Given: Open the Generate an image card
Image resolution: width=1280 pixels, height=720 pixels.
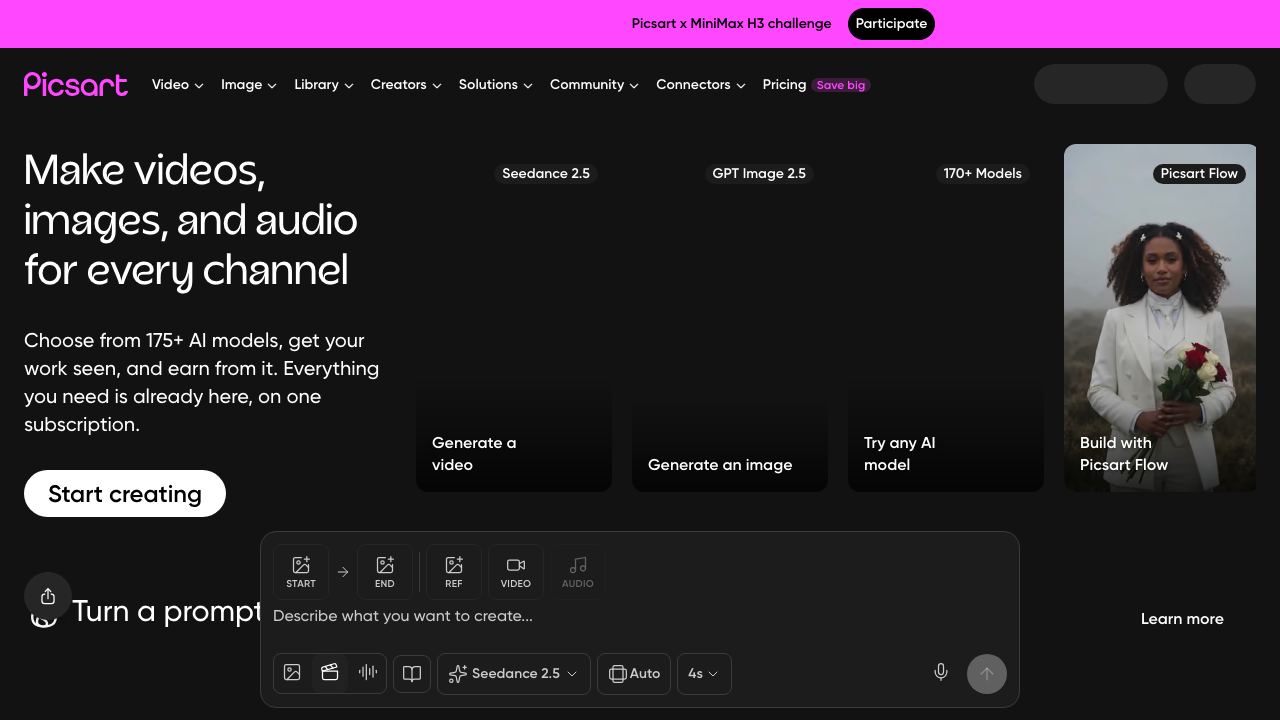Looking at the screenshot, I should click(730, 318).
